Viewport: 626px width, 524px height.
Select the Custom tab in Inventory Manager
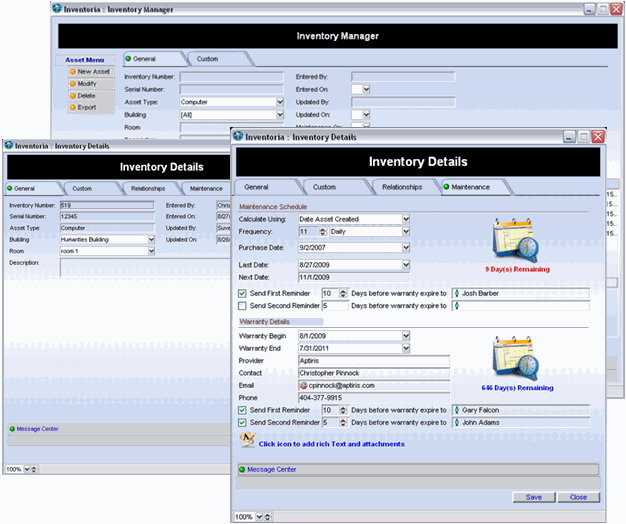pyautogui.click(x=207, y=59)
